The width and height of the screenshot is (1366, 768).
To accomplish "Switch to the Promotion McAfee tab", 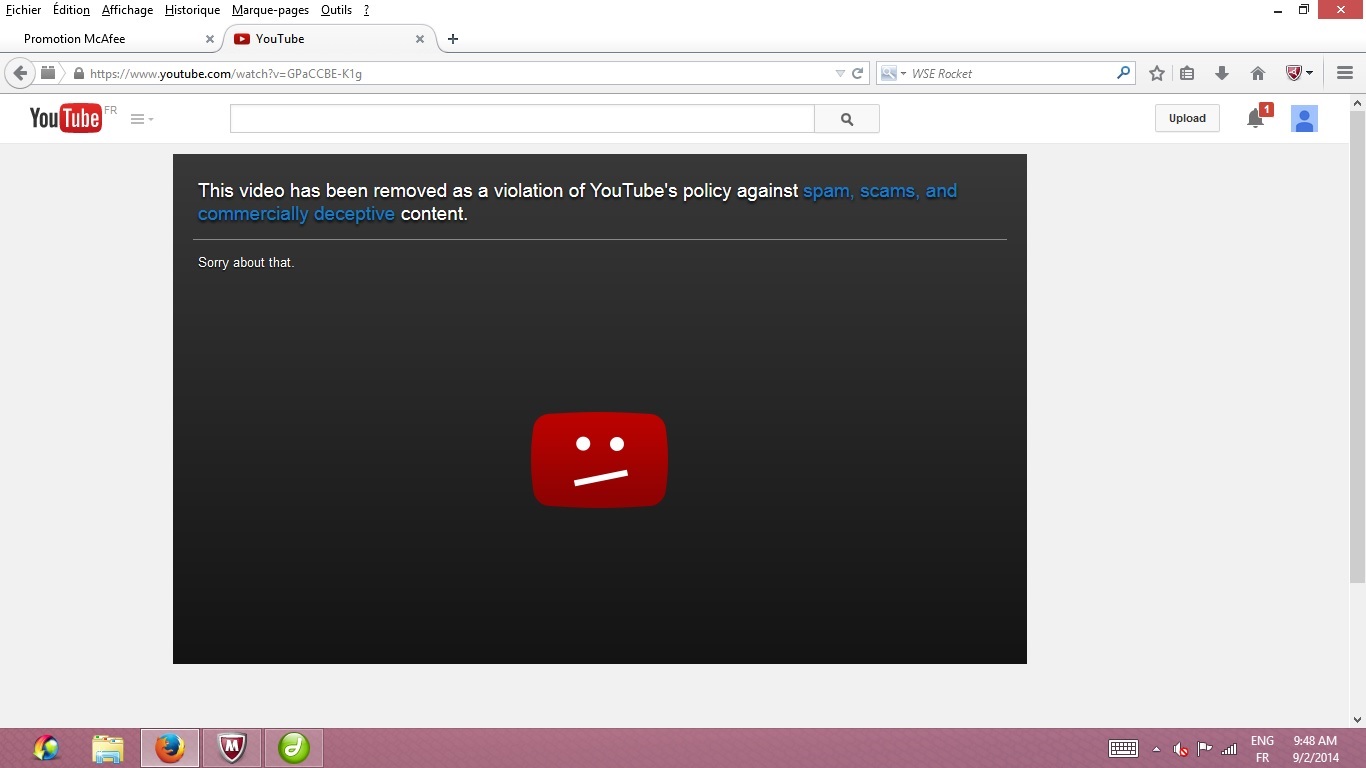I will pos(110,39).
